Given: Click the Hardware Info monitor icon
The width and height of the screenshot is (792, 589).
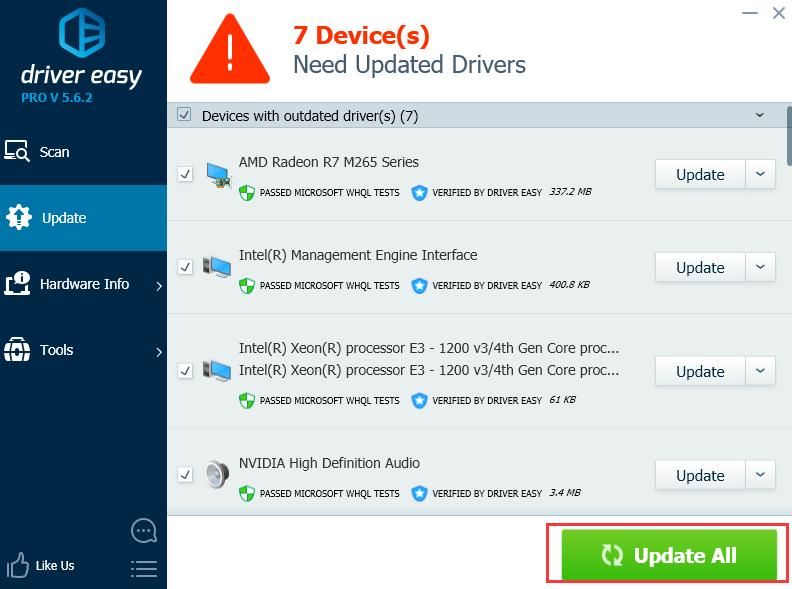Looking at the screenshot, I should click(17, 283).
